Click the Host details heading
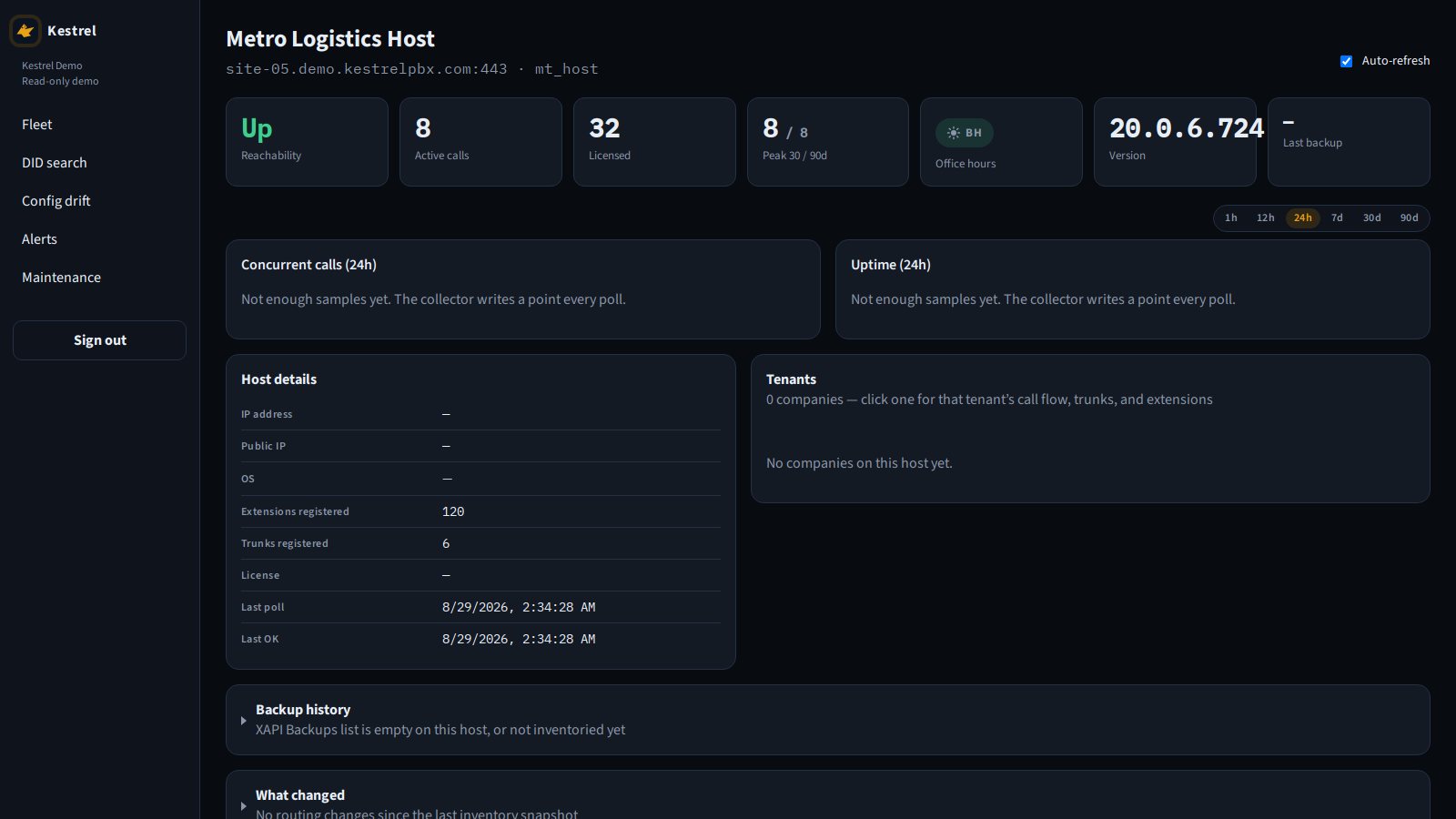 pos(278,379)
